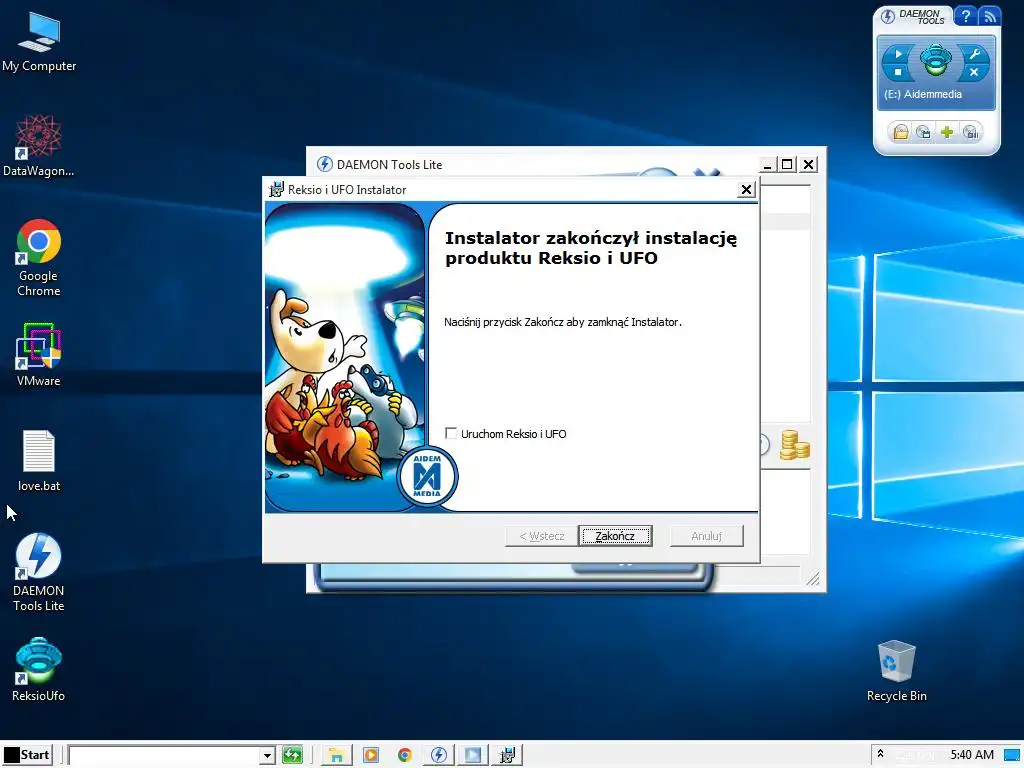The height and width of the screenshot is (768, 1024).
Task: Minimize the DAEMON Tools Lite window
Action: click(767, 165)
